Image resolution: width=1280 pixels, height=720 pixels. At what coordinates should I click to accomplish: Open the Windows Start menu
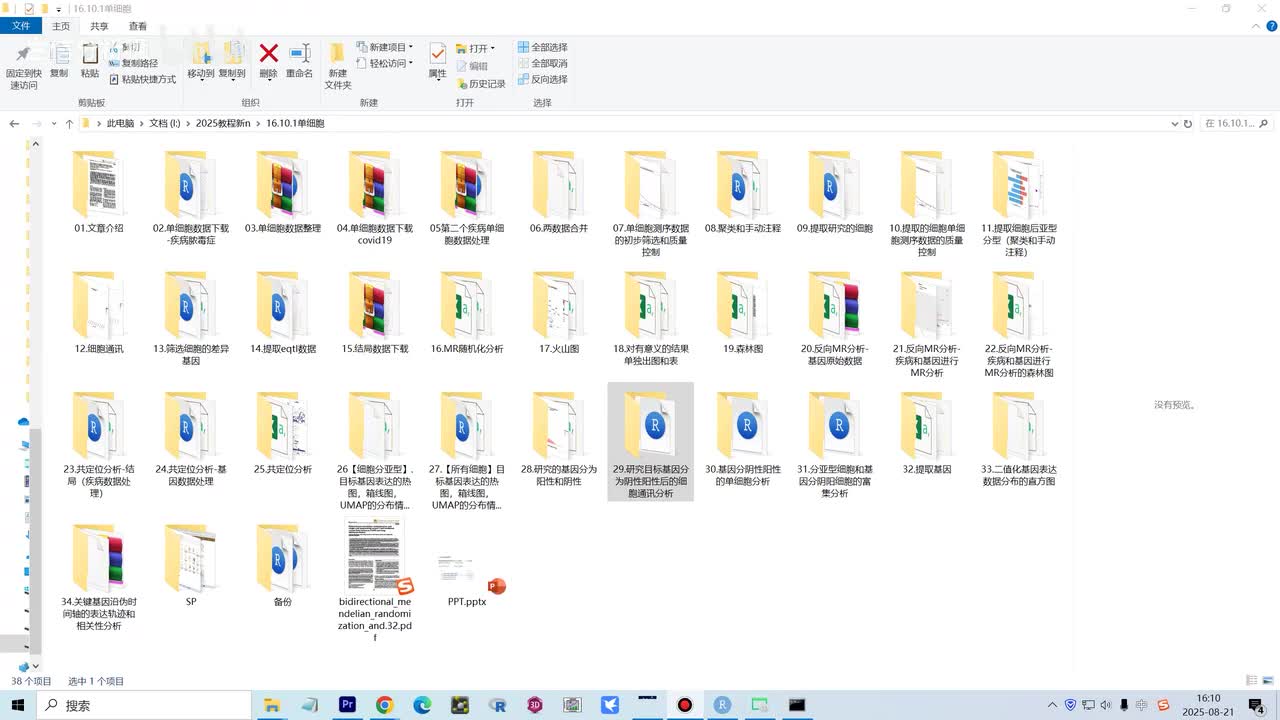[x=18, y=705]
